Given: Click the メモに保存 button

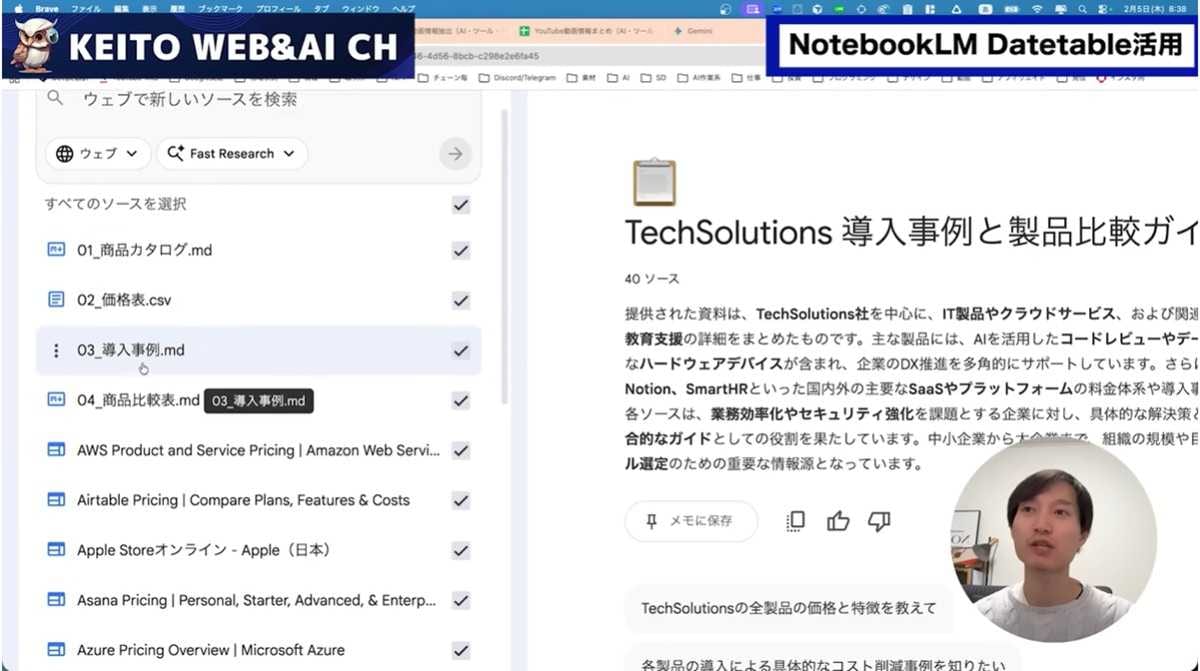Looking at the screenshot, I should tap(690, 520).
